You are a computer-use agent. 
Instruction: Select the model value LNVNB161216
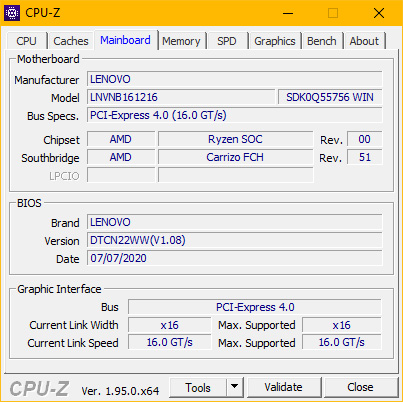point(181,97)
